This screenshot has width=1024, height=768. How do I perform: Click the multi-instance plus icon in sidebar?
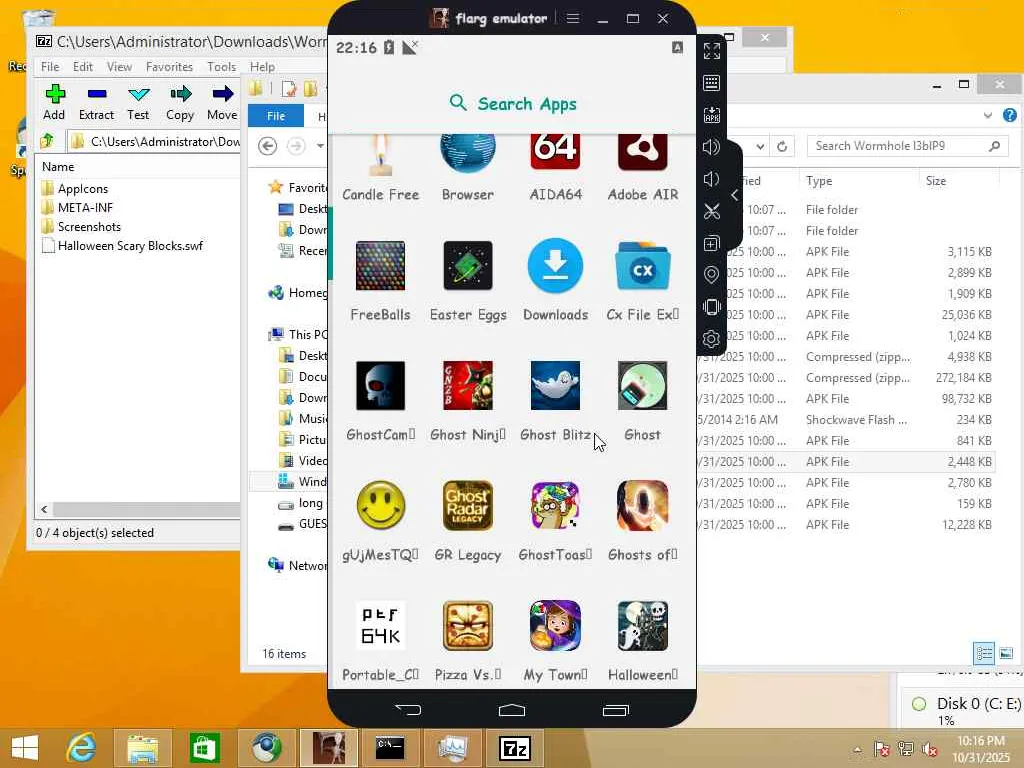[712, 244]
